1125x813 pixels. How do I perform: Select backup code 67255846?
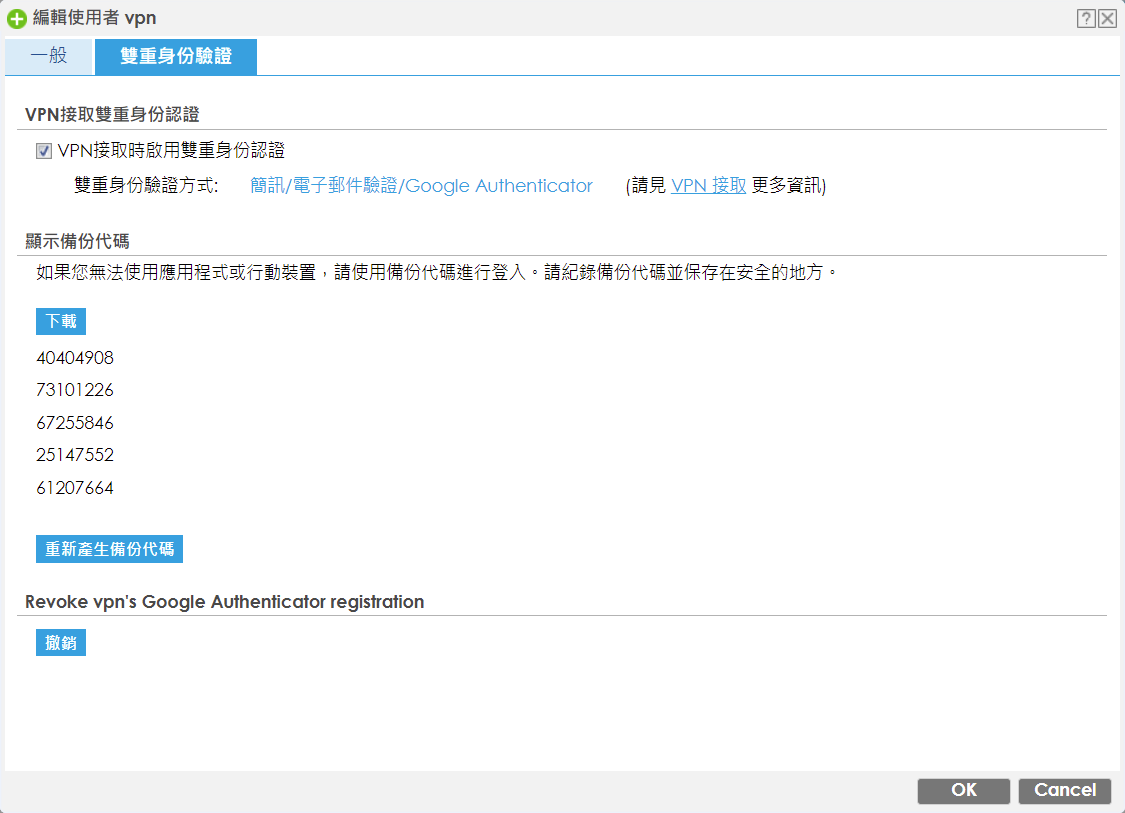[x=75, y=423]
